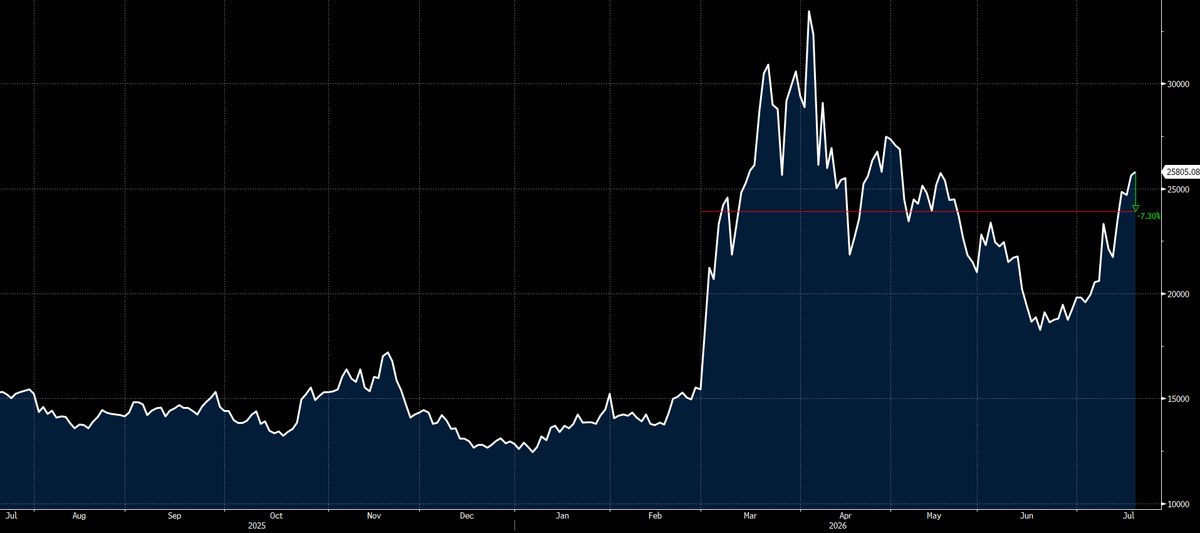
Task: Click the Dec month label
Action: [x=467, y=516]
